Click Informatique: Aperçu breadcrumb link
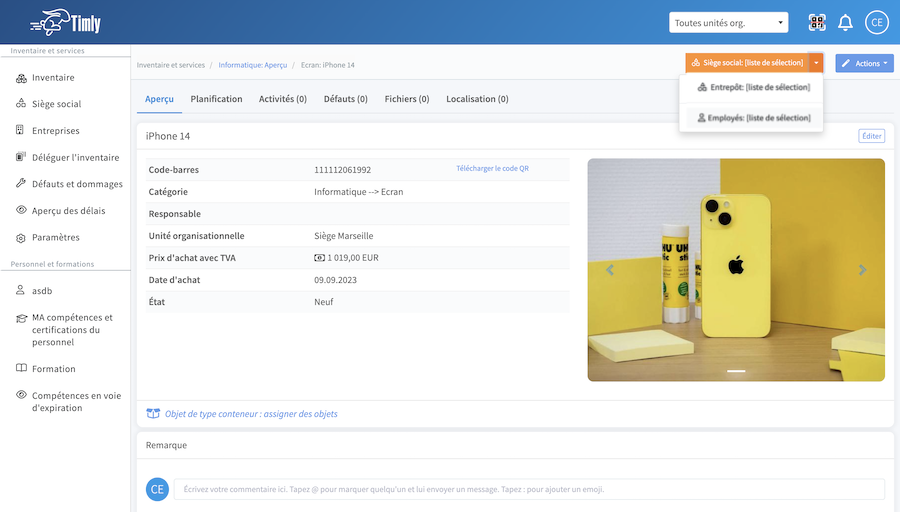Image resolution: width=900 pixels, height=512 pixels. coord(253,65)
